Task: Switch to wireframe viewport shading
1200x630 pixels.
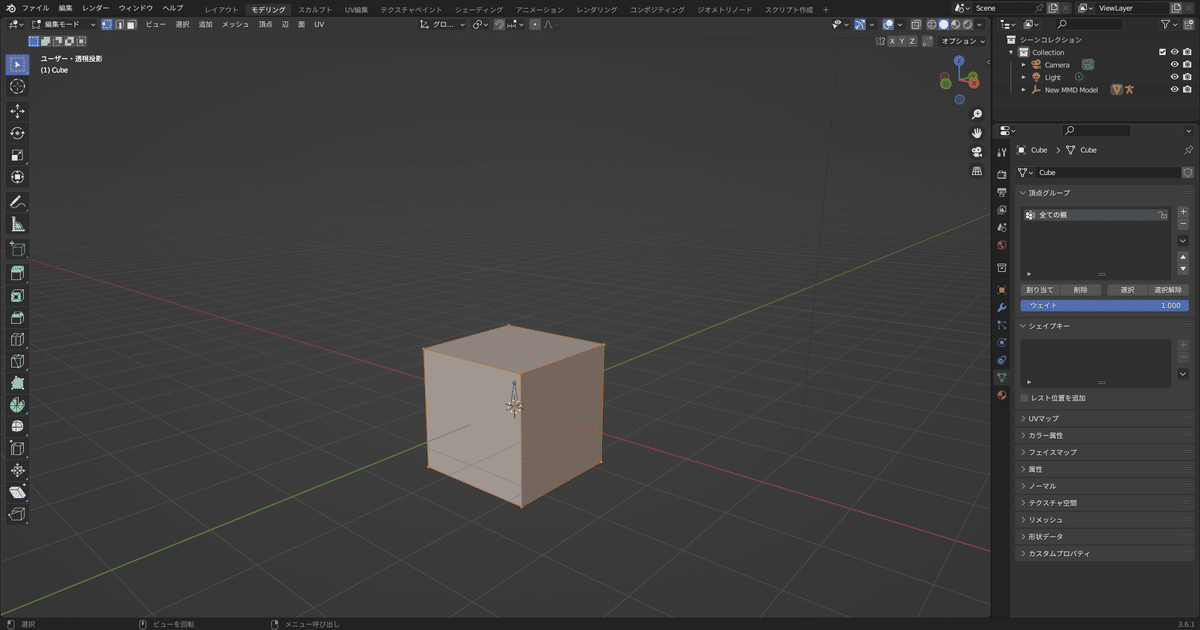Action: (932, 24)
